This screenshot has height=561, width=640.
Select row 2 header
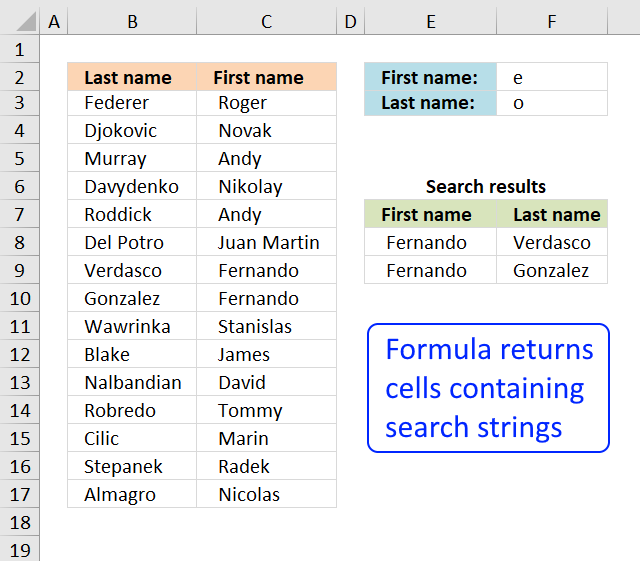[20, 77]
